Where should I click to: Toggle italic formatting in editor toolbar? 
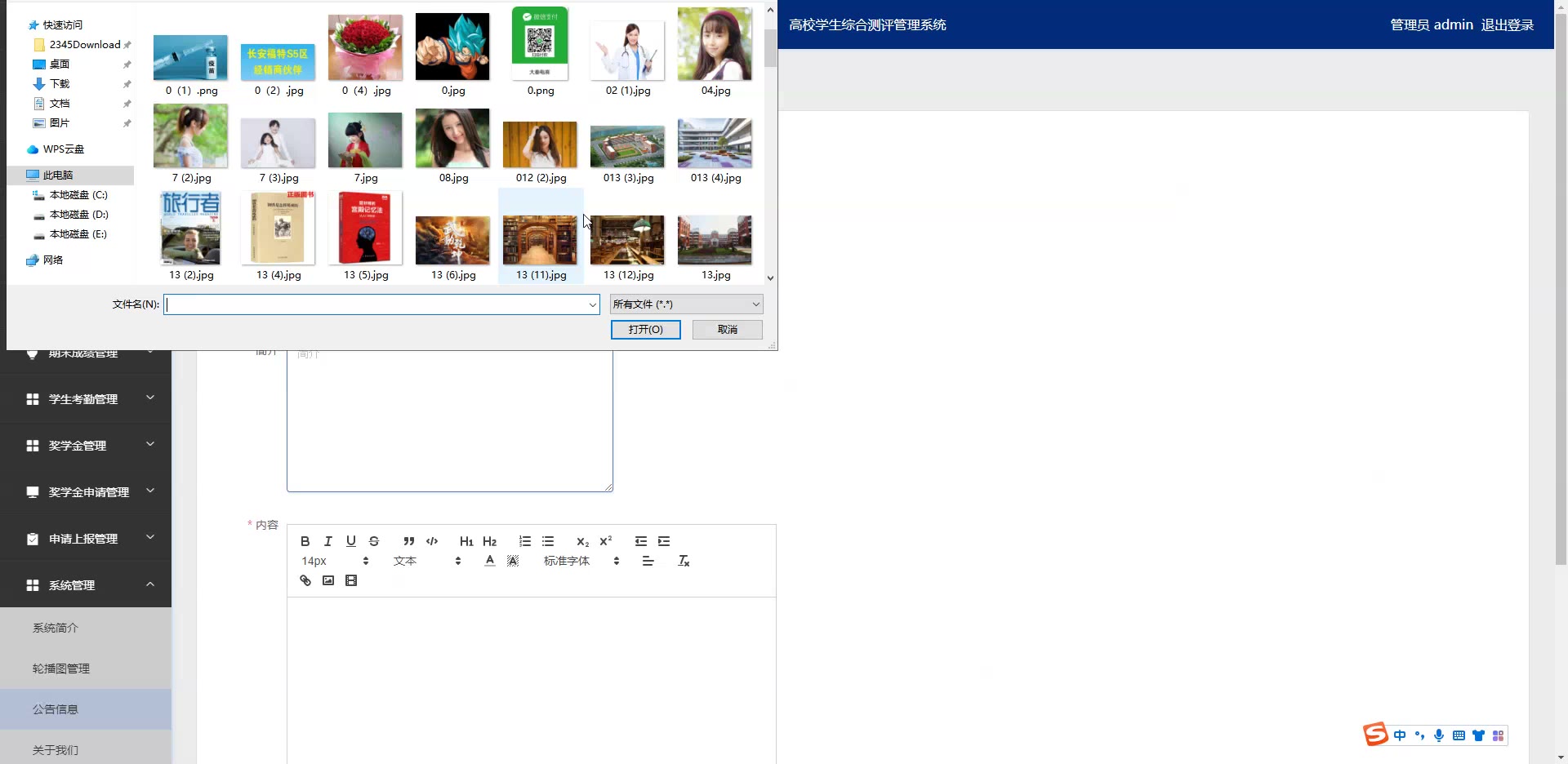click(x=327, y=541)
